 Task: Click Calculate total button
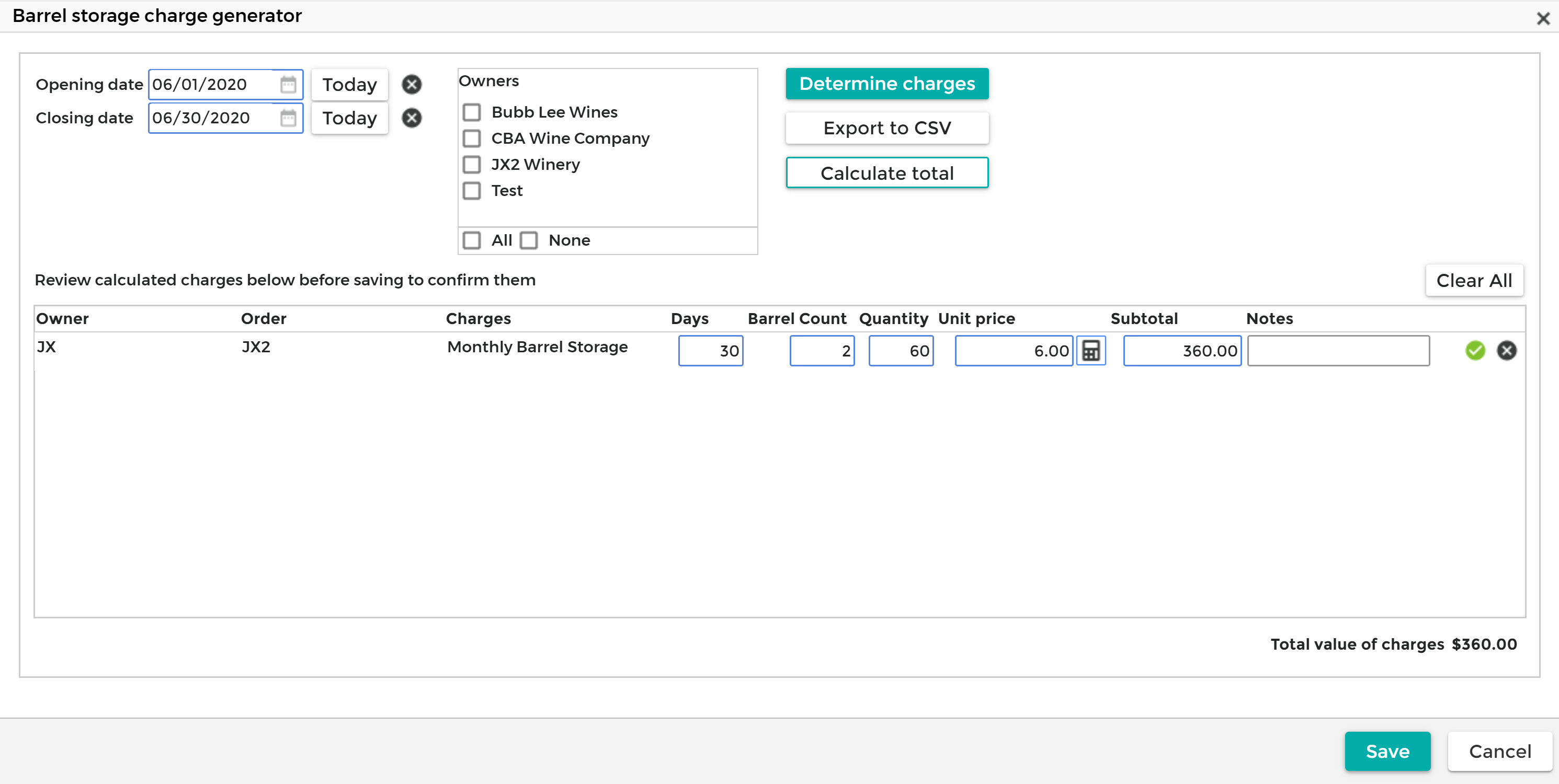(x=886, y=173)
